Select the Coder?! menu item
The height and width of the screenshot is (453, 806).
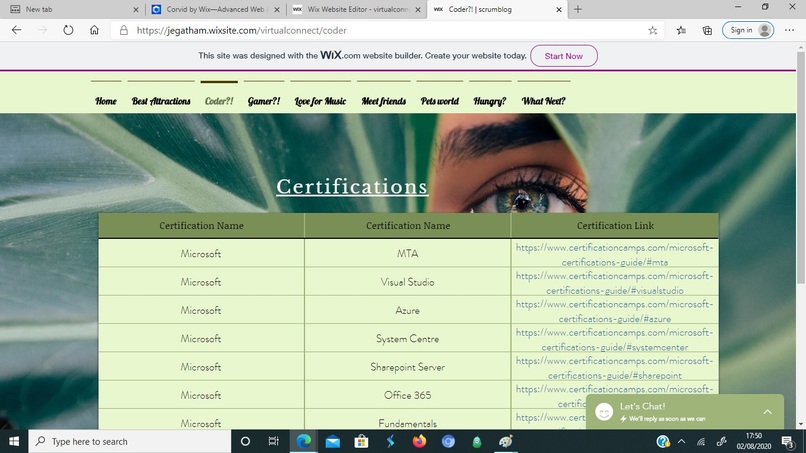219,101
